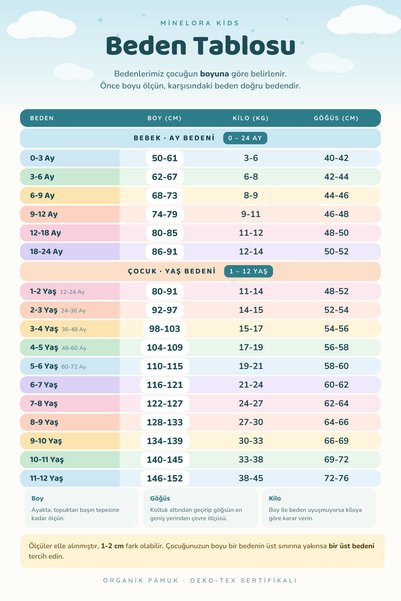Click the 0 – 24 AY badge
The image size is (401, 601).
click(245, 138)
